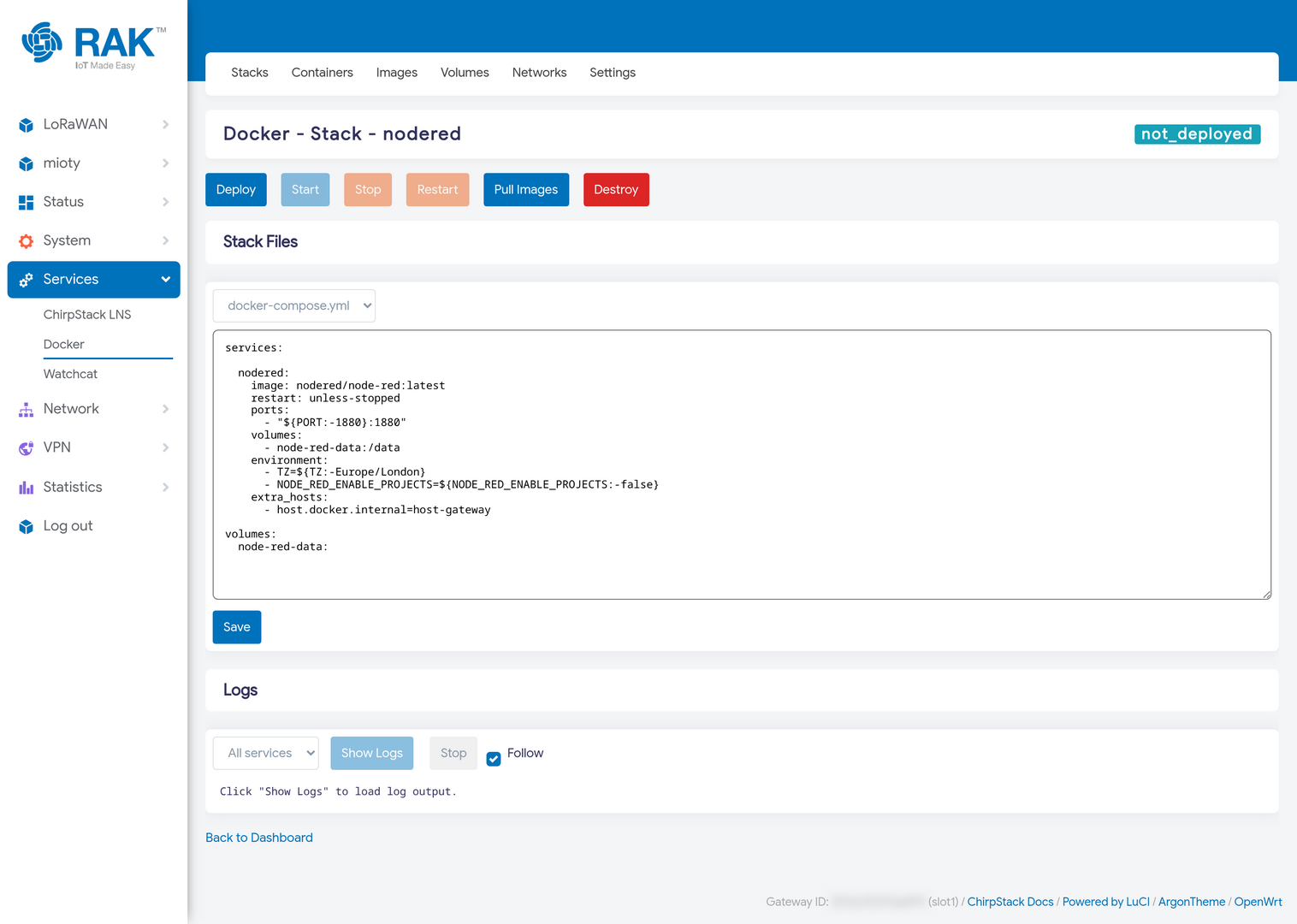The image size is (1297, 924).
Task: Toggle the Follow logs checkbox
Action: pyautogui.click(x=494, y=759)
